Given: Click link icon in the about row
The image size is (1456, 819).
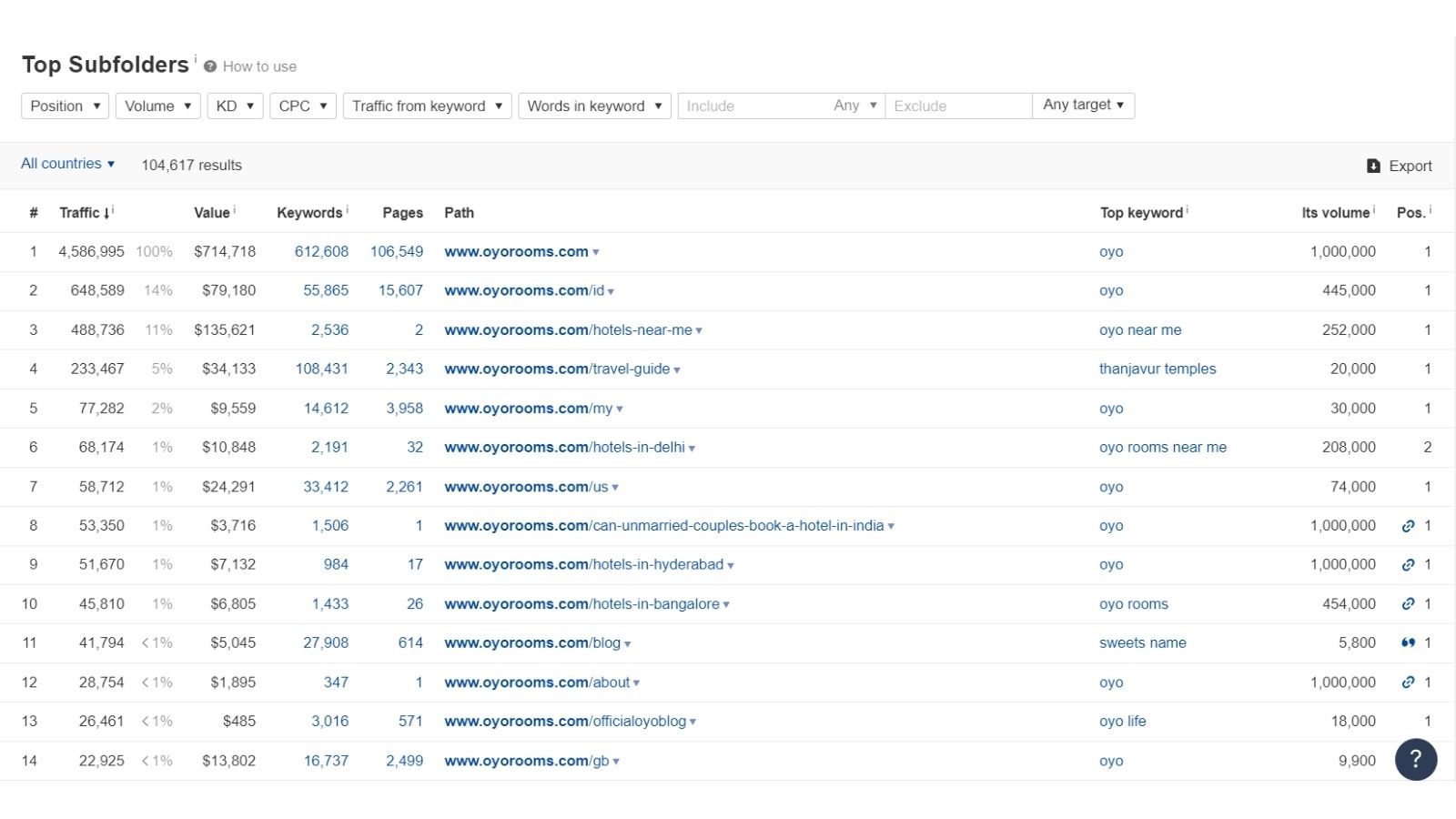Looking at the screenshot, I should pos(1408,682).
